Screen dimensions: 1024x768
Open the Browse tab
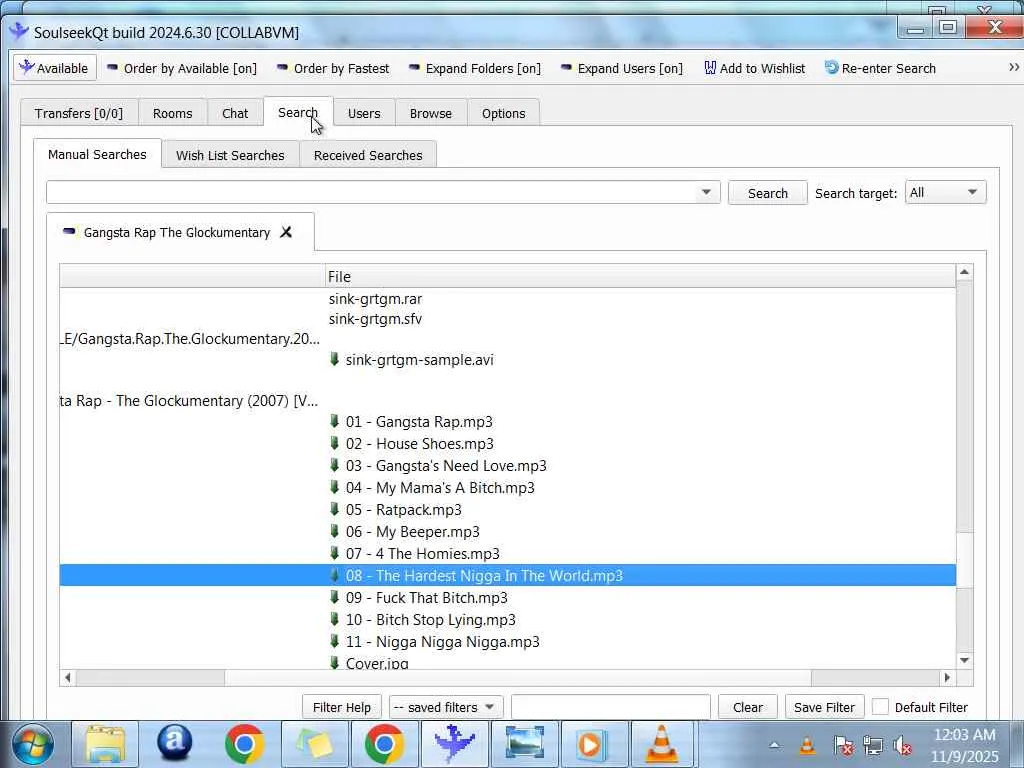(431, 113)
